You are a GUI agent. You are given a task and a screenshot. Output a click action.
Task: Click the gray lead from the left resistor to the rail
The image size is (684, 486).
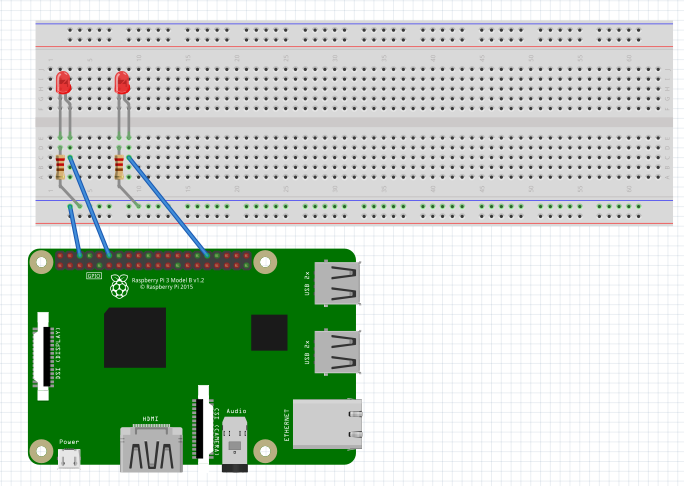click(x=70, y=194)
